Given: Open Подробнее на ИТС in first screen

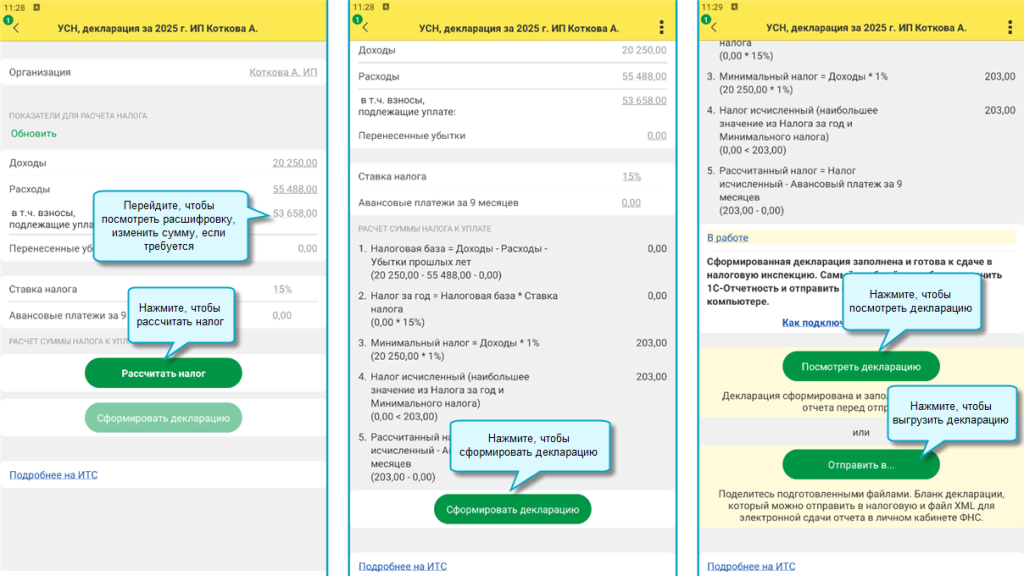Looking at the screenshot, I should click(x=54, y=475).
